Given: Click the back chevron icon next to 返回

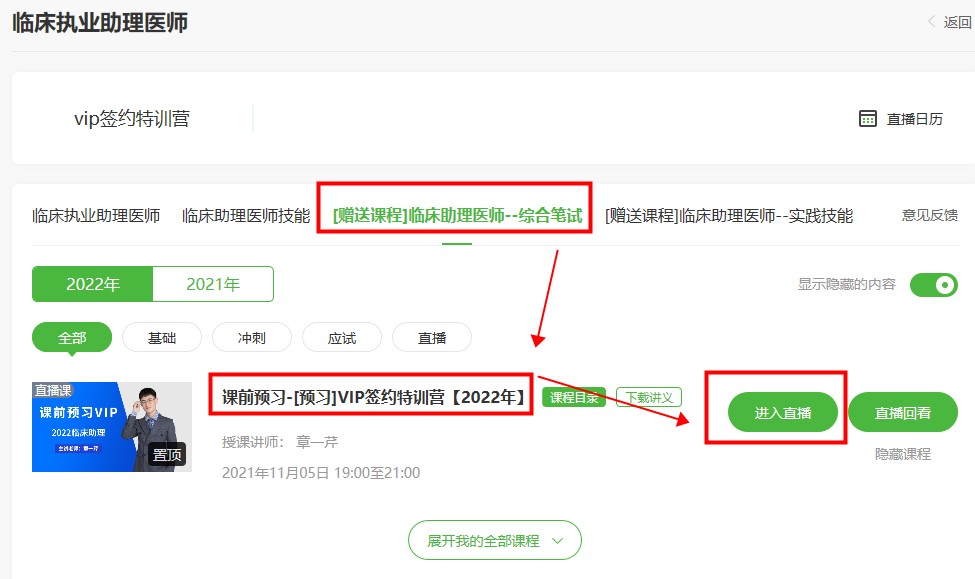Looking at the screenshot, I should point(932,22).
